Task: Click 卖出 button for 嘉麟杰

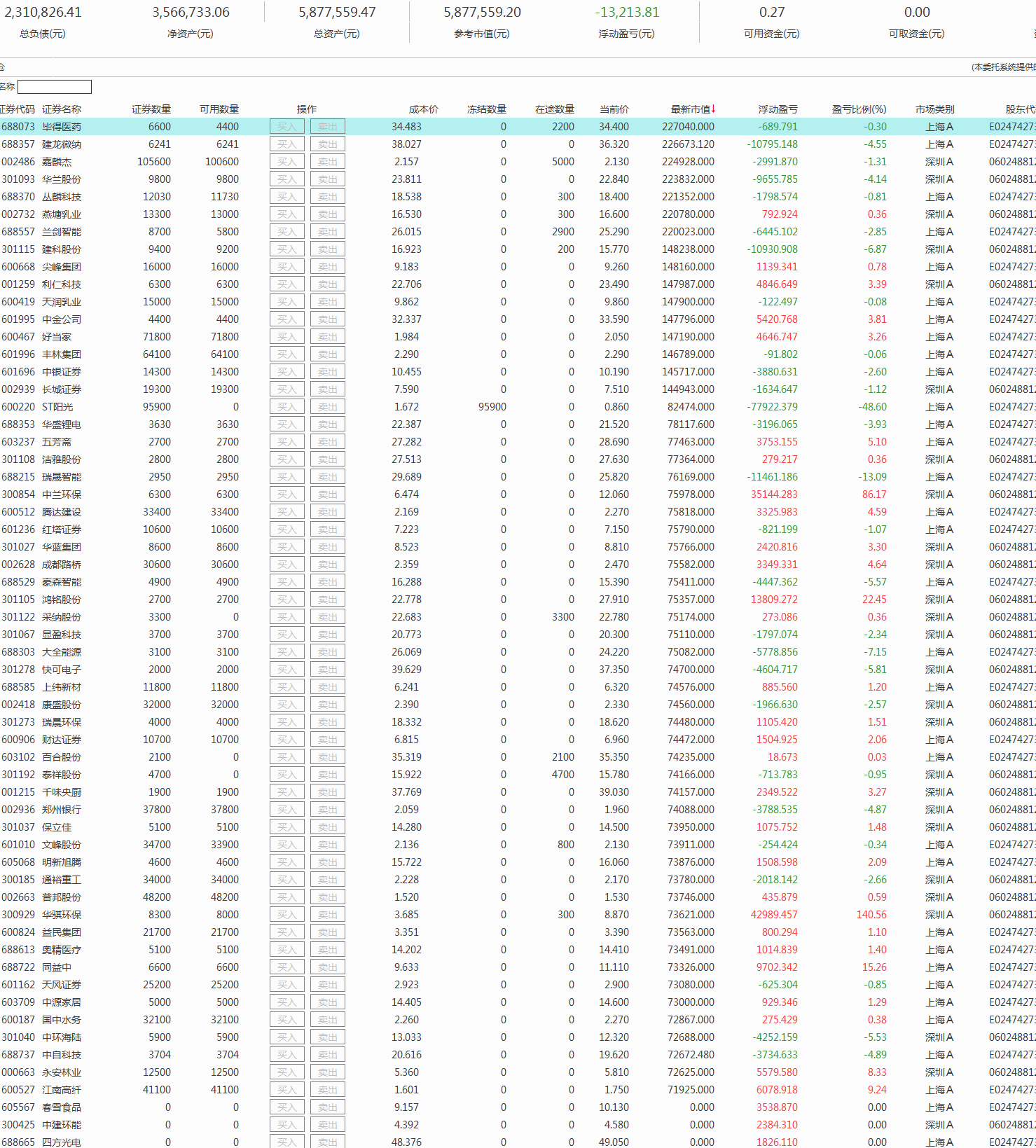Action: [x=328, y=162]
